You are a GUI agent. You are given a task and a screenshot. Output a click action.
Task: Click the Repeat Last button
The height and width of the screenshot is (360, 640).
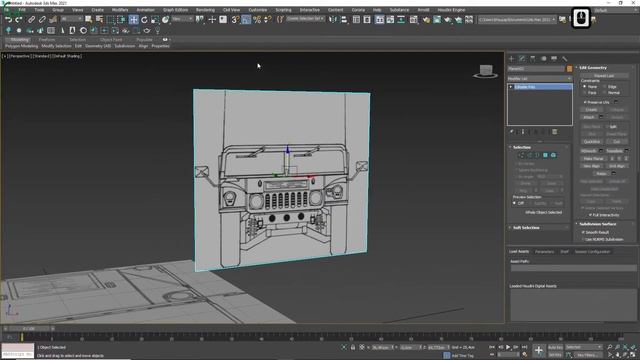[604, 76]
